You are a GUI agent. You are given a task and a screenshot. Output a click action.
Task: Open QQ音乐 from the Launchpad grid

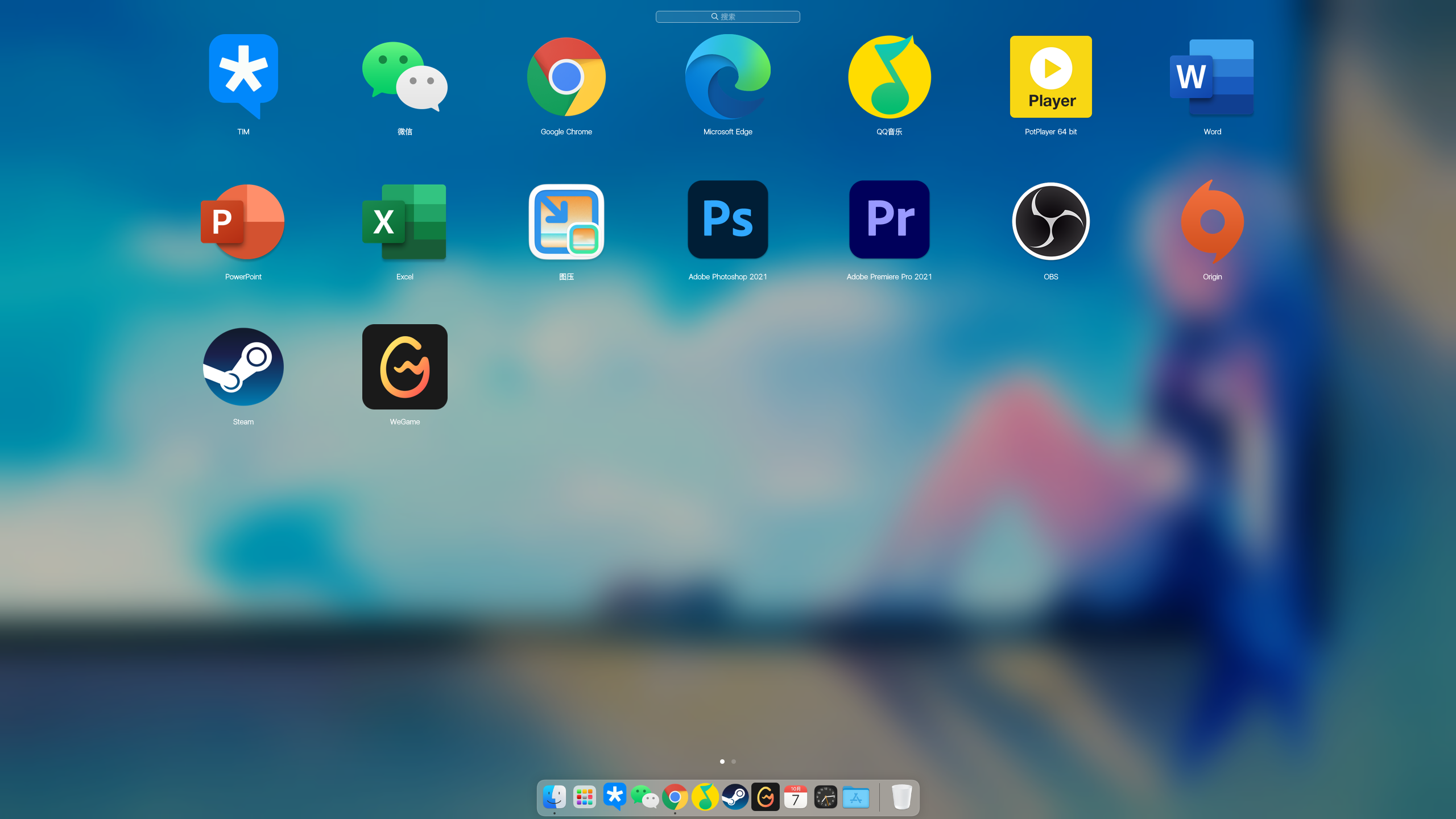point(890,77)
